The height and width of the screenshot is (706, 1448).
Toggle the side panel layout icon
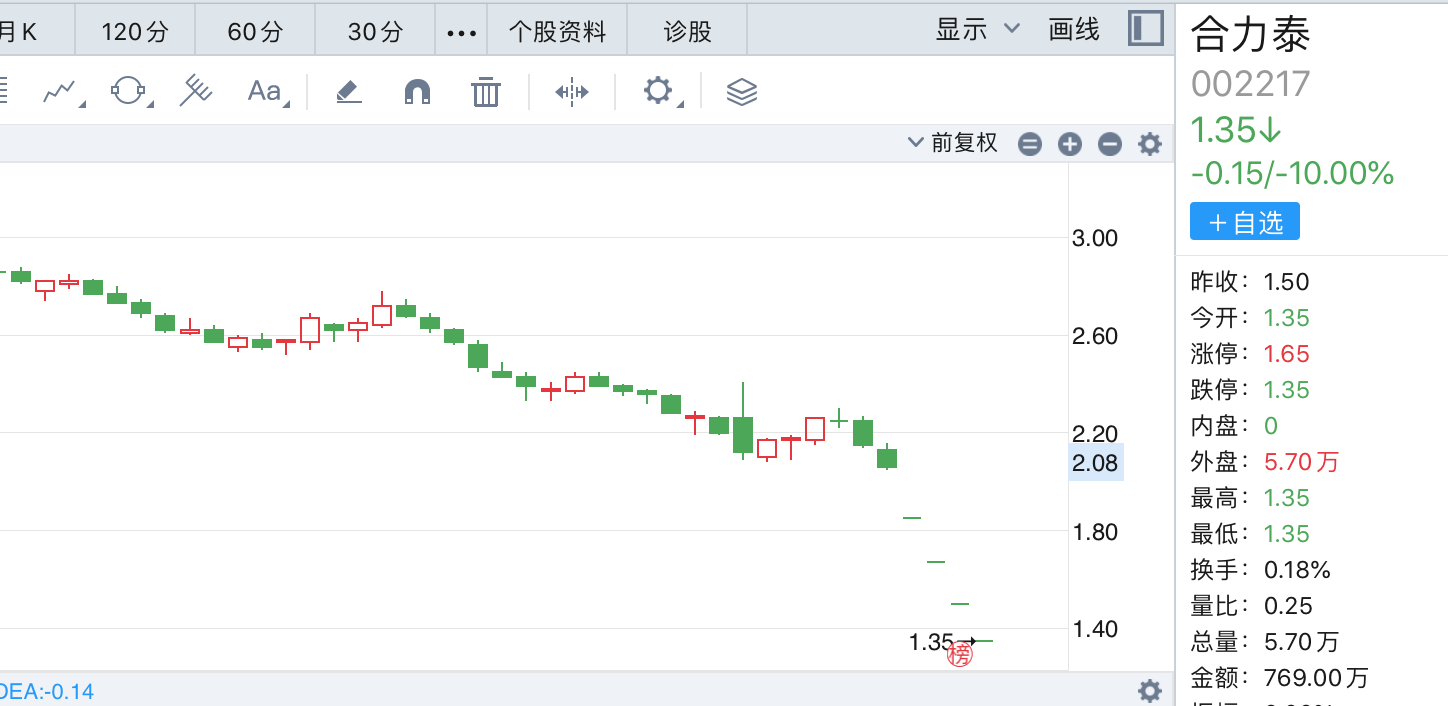click(x=1146, y=29)
